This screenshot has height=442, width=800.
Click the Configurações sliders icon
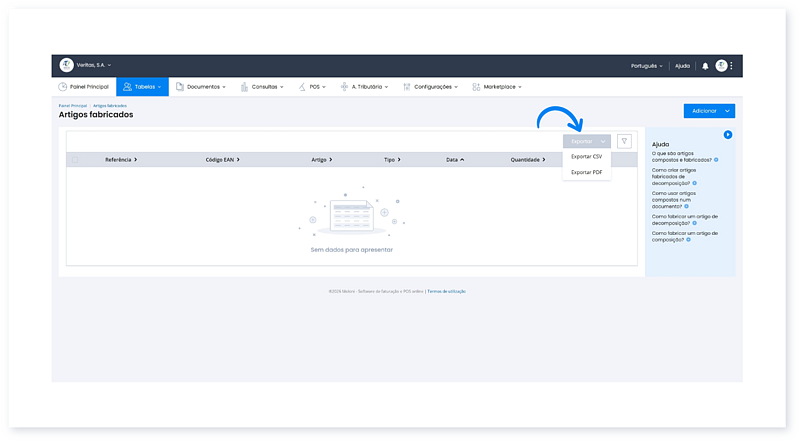(x=407, y=87)
